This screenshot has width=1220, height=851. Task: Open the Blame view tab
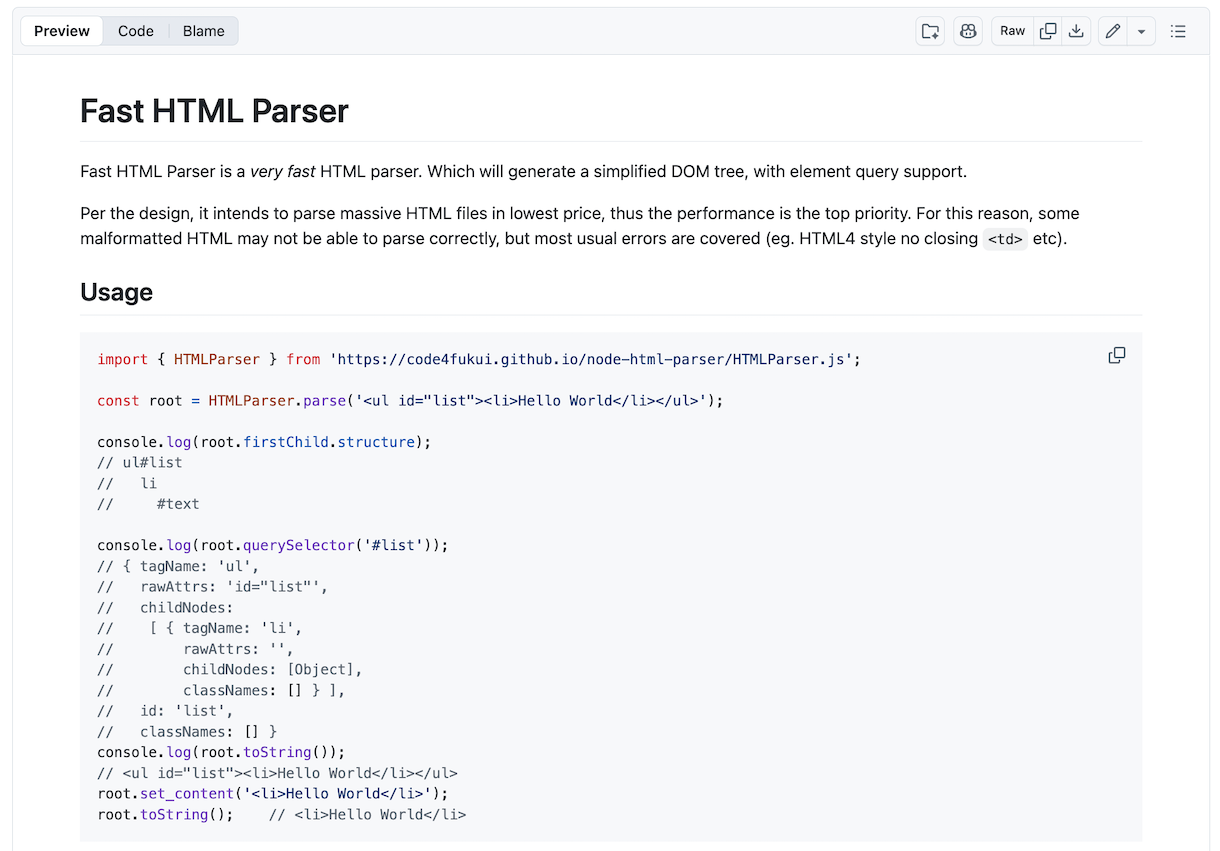click(x=203, y=31)
